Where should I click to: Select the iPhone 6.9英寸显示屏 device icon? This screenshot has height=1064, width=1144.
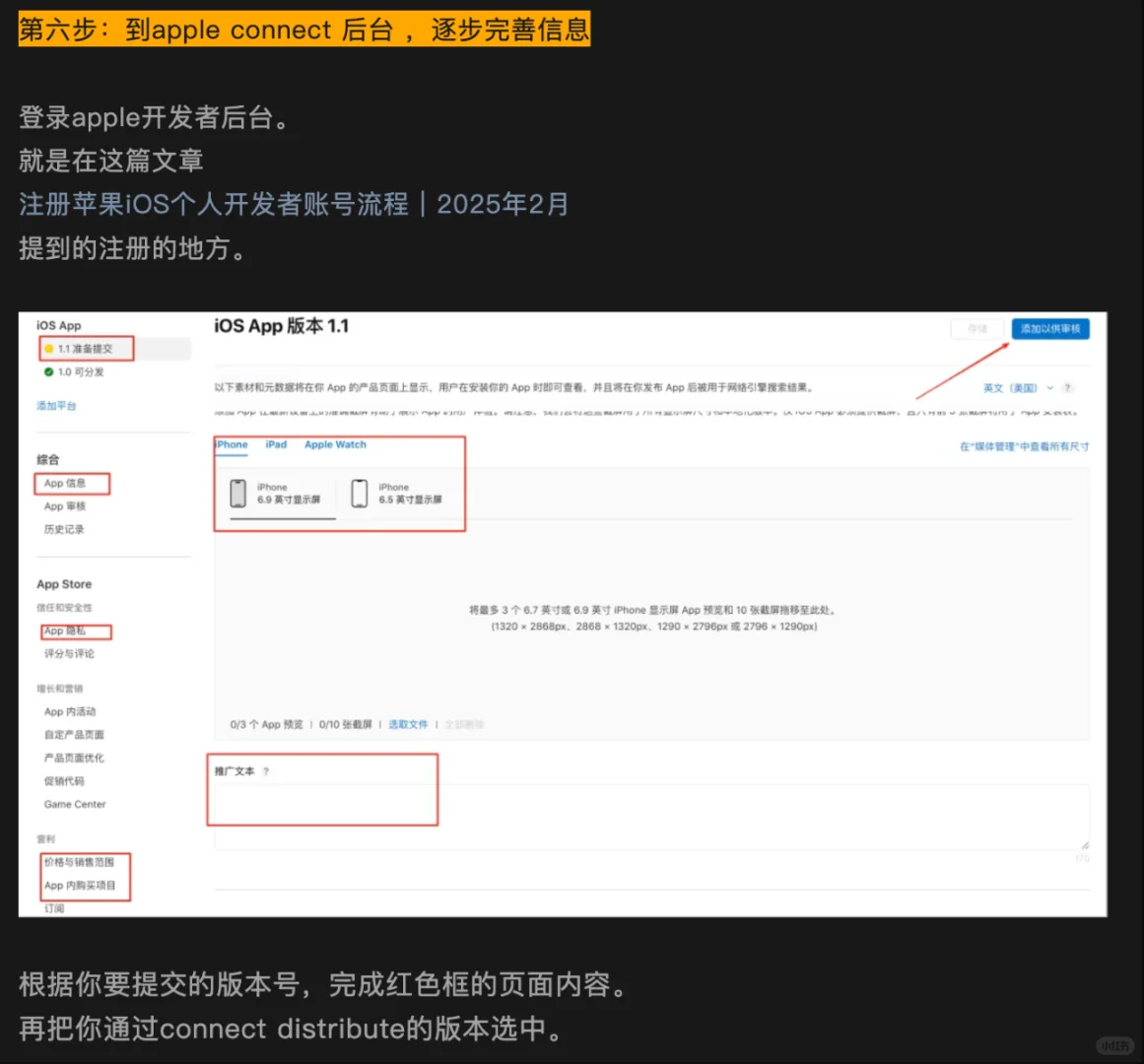coord(240,493)
